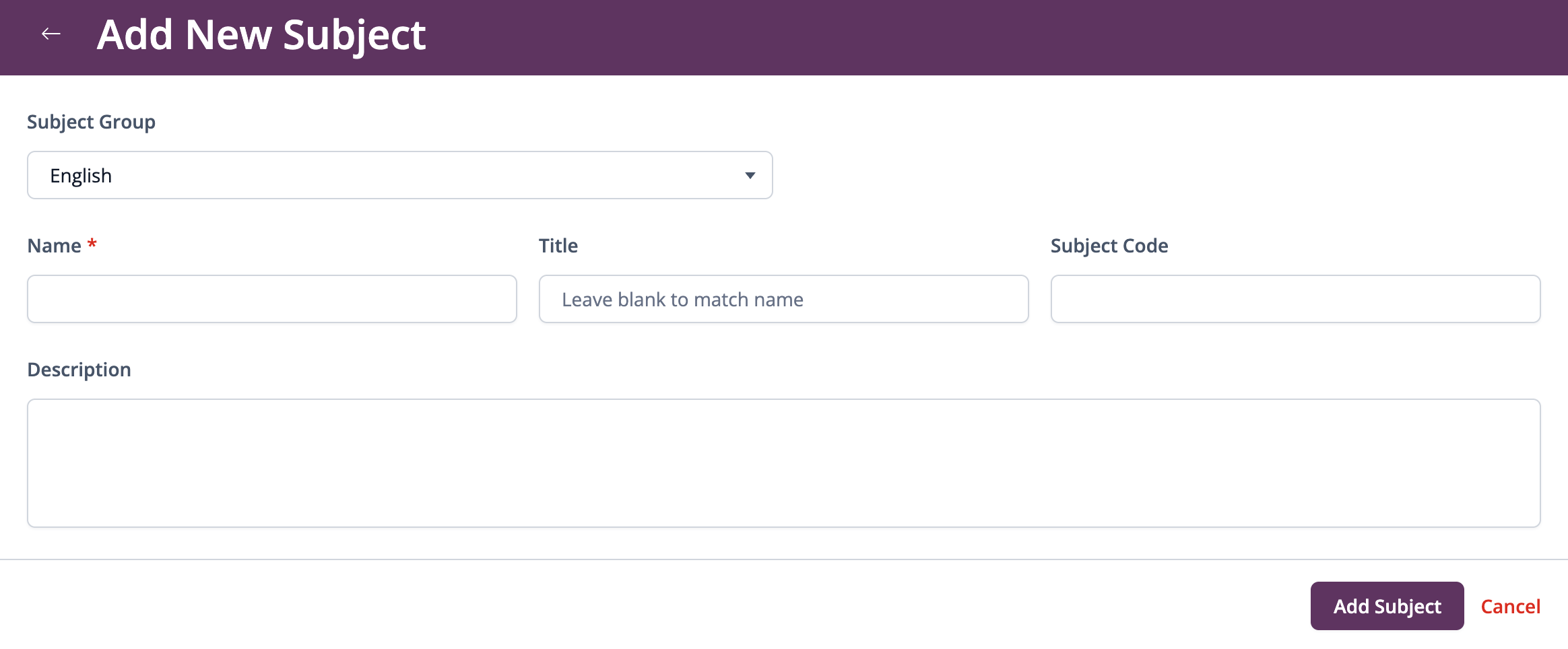
Task: Click the Title field label
Action: tap(558, 246)
